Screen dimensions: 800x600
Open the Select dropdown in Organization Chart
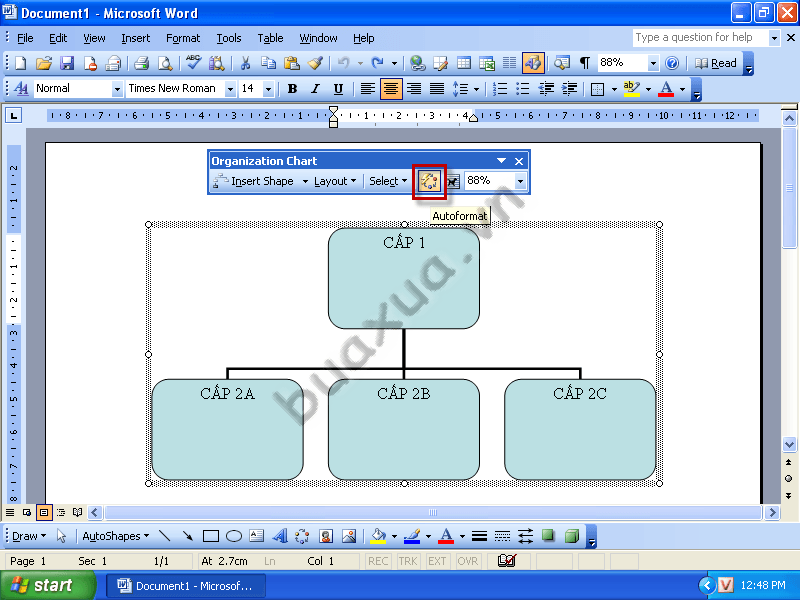pos(388,181)
